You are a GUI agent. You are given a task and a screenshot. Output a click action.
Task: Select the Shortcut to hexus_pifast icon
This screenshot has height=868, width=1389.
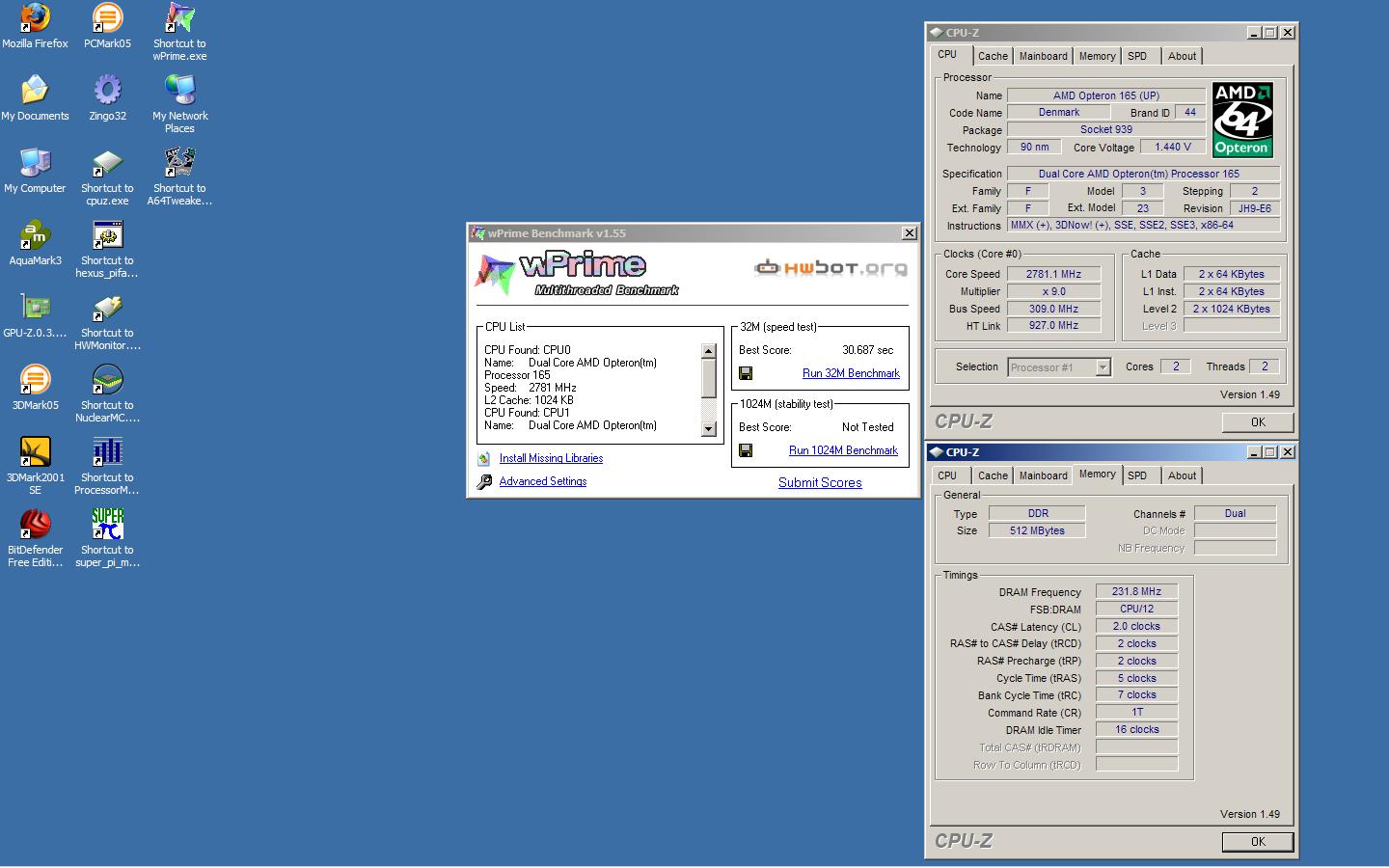107,234
